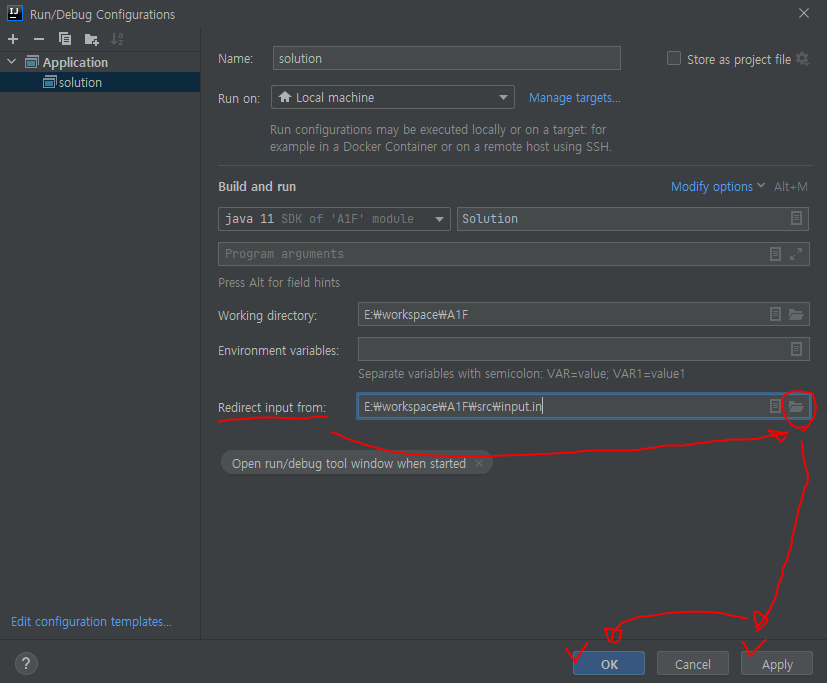Browse main class list icon in Solution field
Screen dimensions: 827x683
[796, 218]
